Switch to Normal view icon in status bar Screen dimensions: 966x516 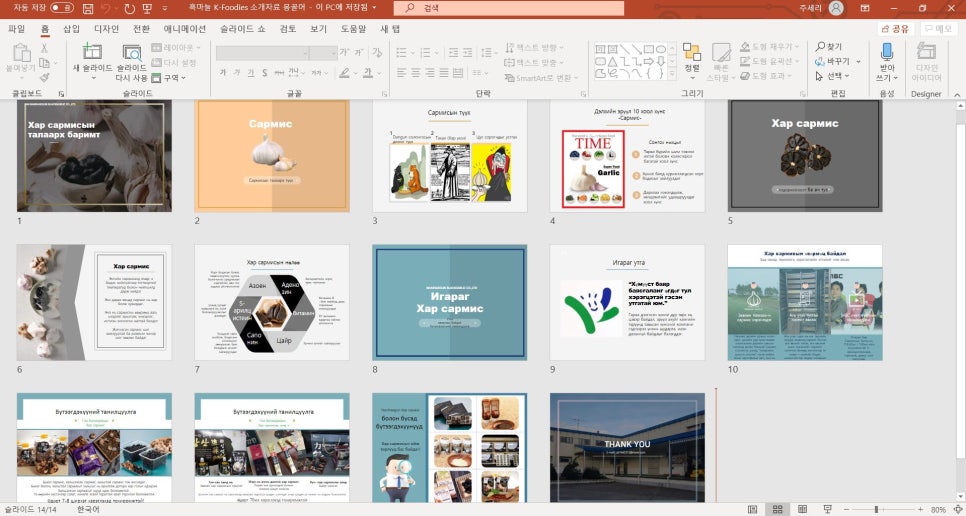pyautogui.click(x=752, y=509)
